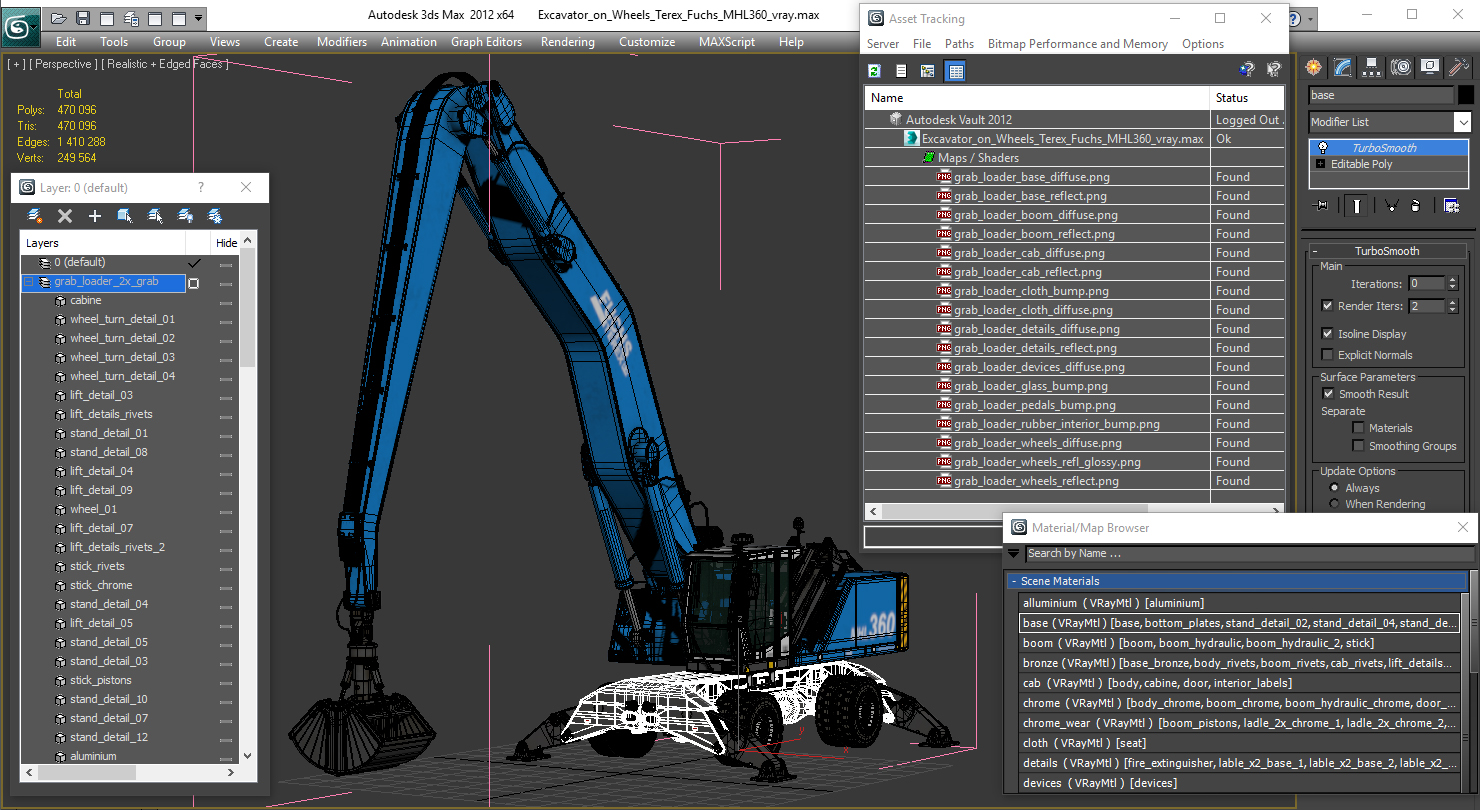Click the Status column header in Asset Tracking
Image resolution: width=1480 pixels, height=810 pixels.
coord(1247,98)
